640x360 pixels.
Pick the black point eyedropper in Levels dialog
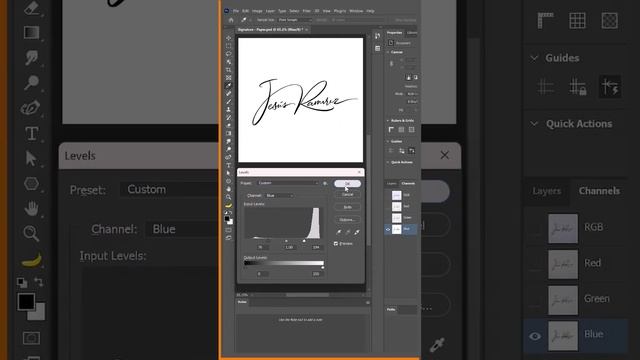338,232
